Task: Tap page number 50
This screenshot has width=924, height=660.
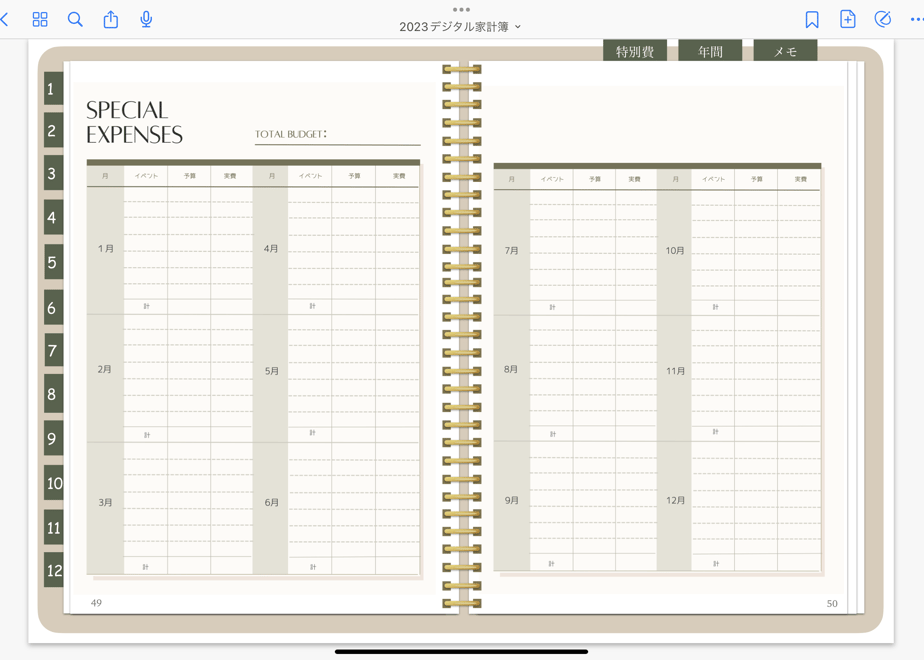Action: click(832, 603)
